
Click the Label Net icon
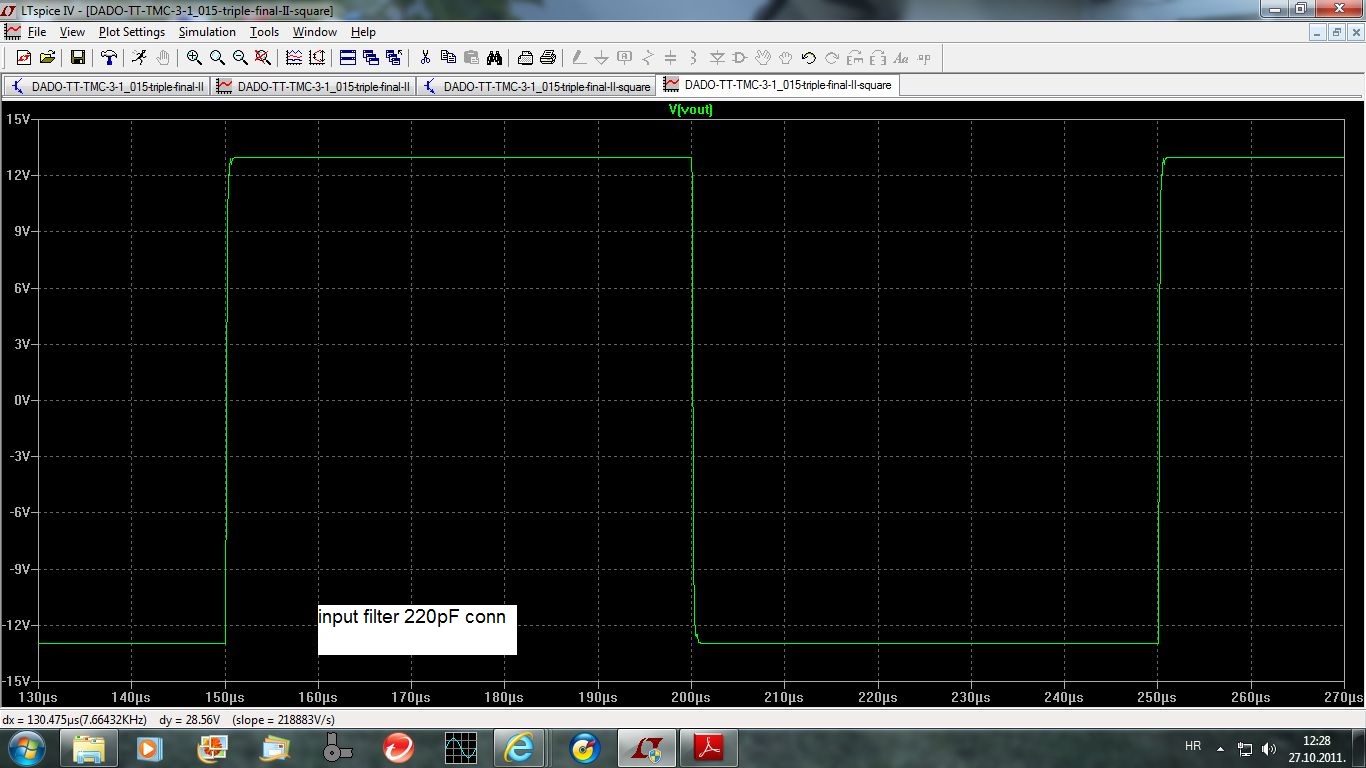(625, 58)
